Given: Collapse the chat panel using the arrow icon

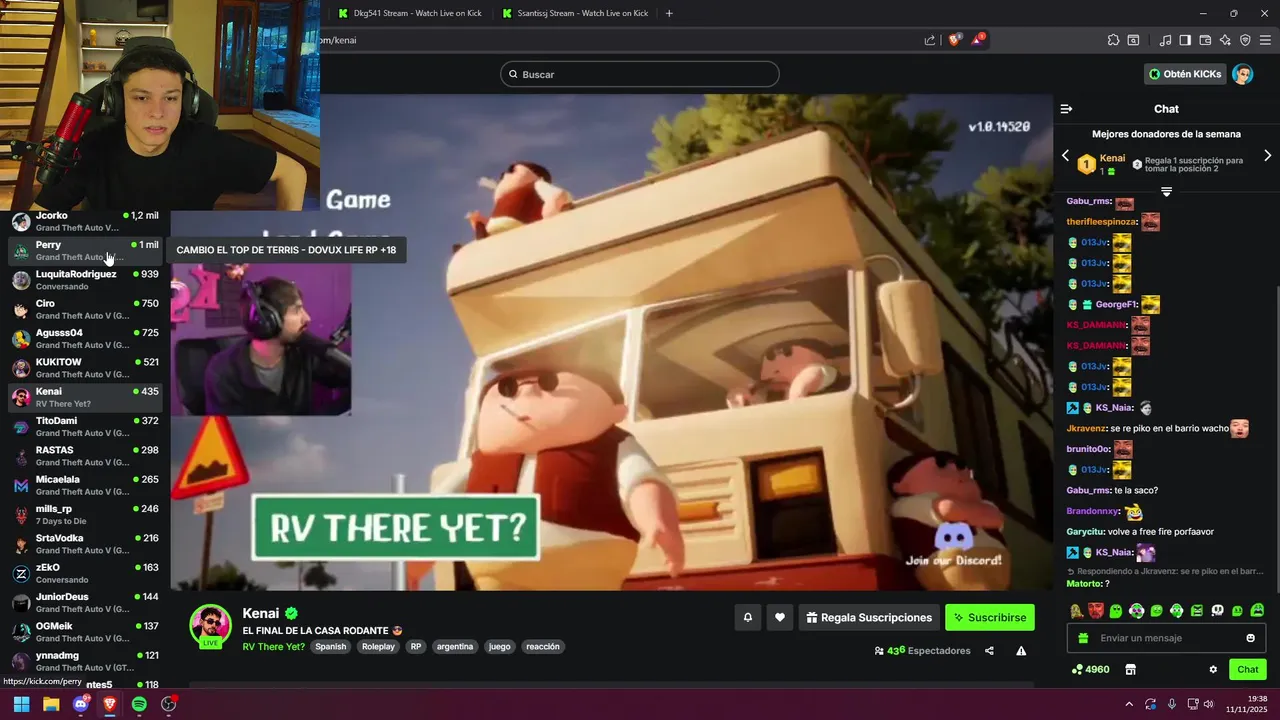Looking at the screenshot, I should (x=1066, y=109).
